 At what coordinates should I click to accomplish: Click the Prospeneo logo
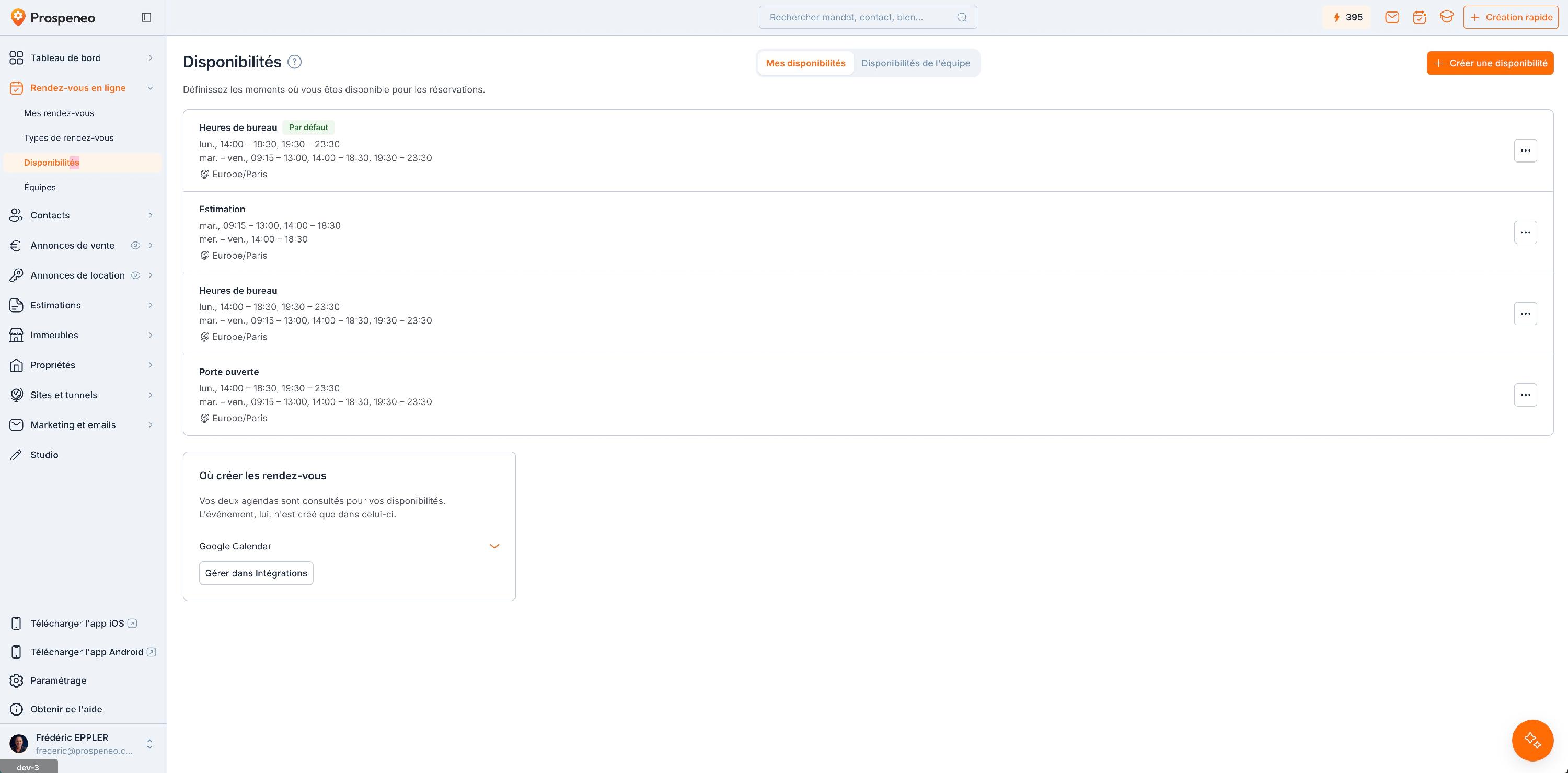coord(53,18)
